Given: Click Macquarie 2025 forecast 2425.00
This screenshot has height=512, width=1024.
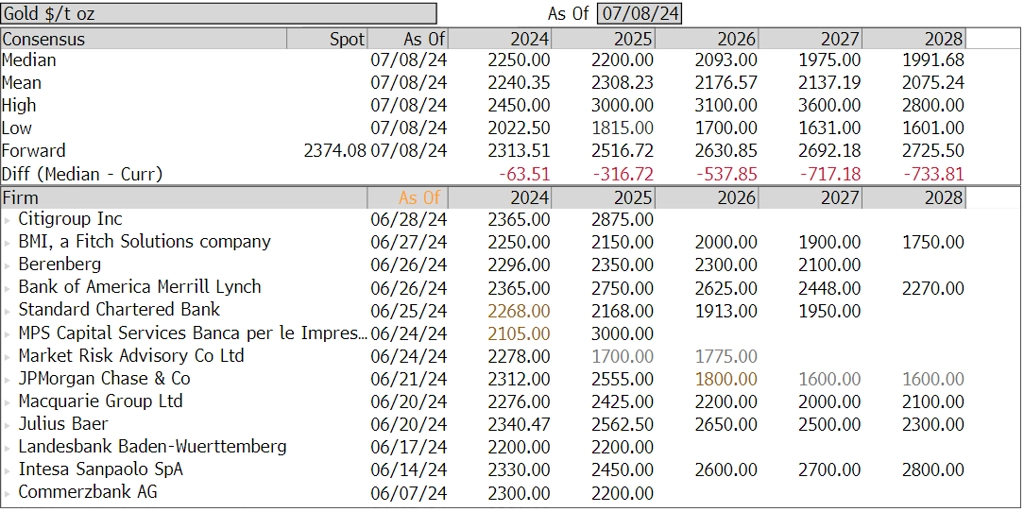Looking at the screenshot, I should [622, 402].
